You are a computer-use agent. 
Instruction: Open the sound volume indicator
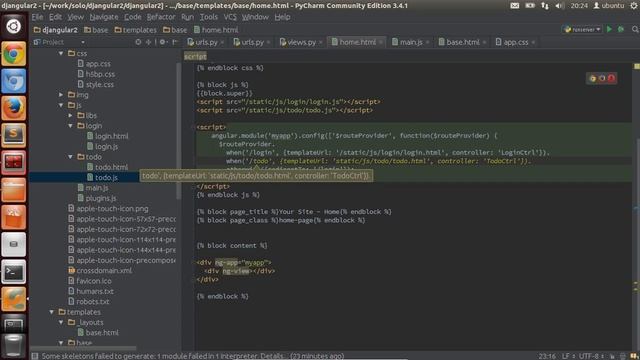(x=560, y=6)
